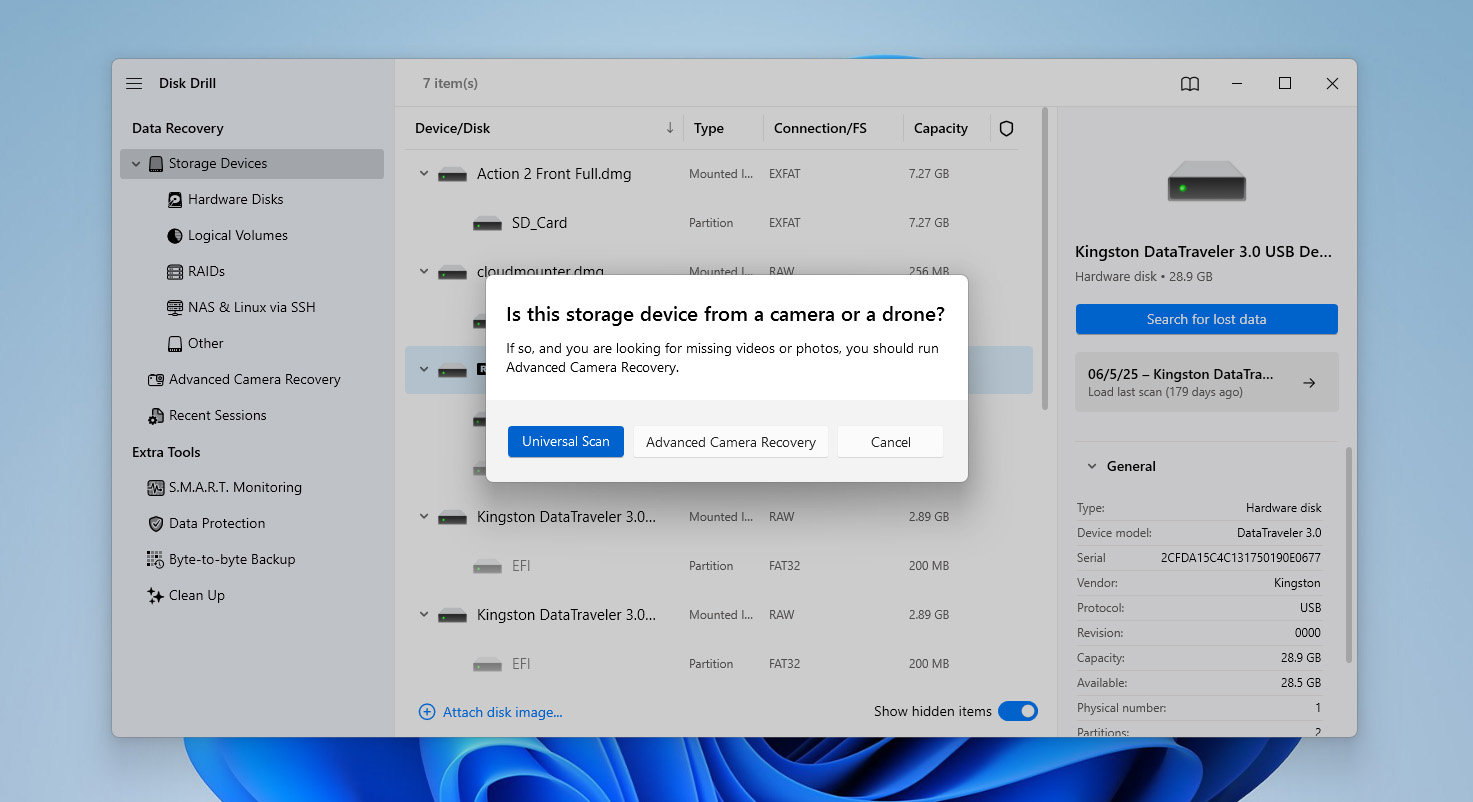Open Hardware Disks in sidebar
The width and height of the screenshot is (1473, 802).
pos(235,199)
